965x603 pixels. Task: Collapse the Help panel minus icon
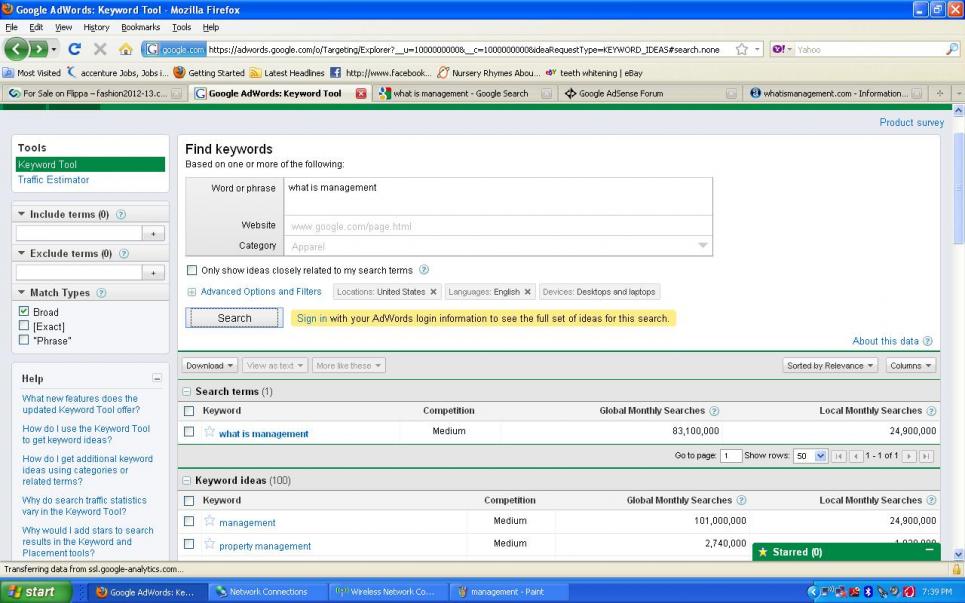tap(157, 378)
